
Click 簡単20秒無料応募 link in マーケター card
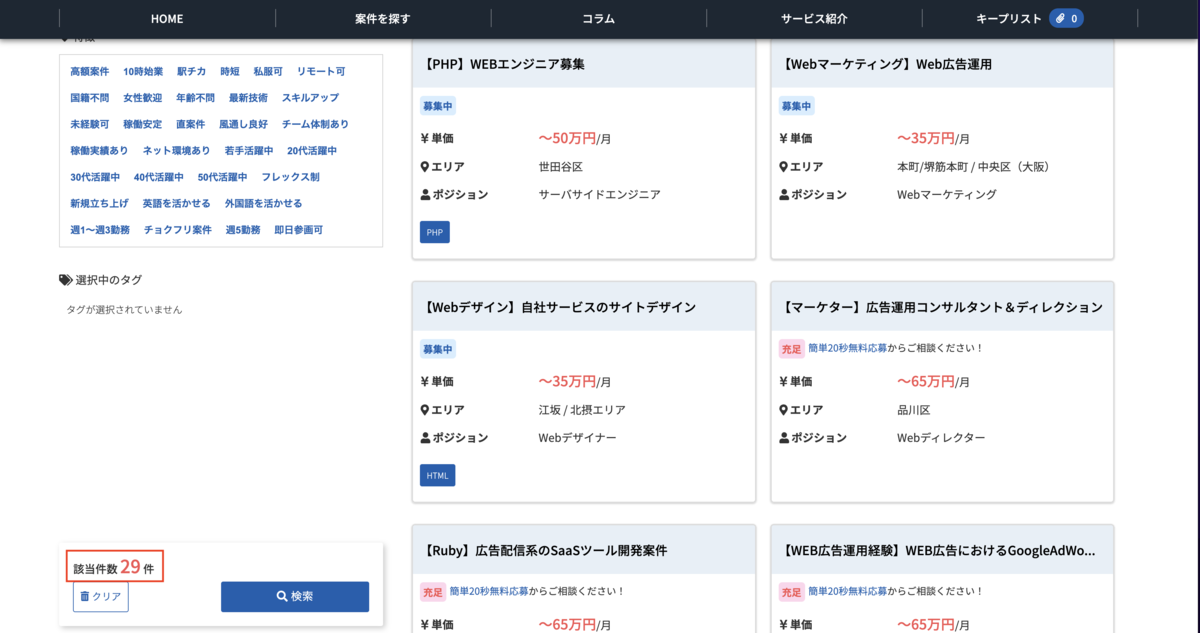[848, 348]
